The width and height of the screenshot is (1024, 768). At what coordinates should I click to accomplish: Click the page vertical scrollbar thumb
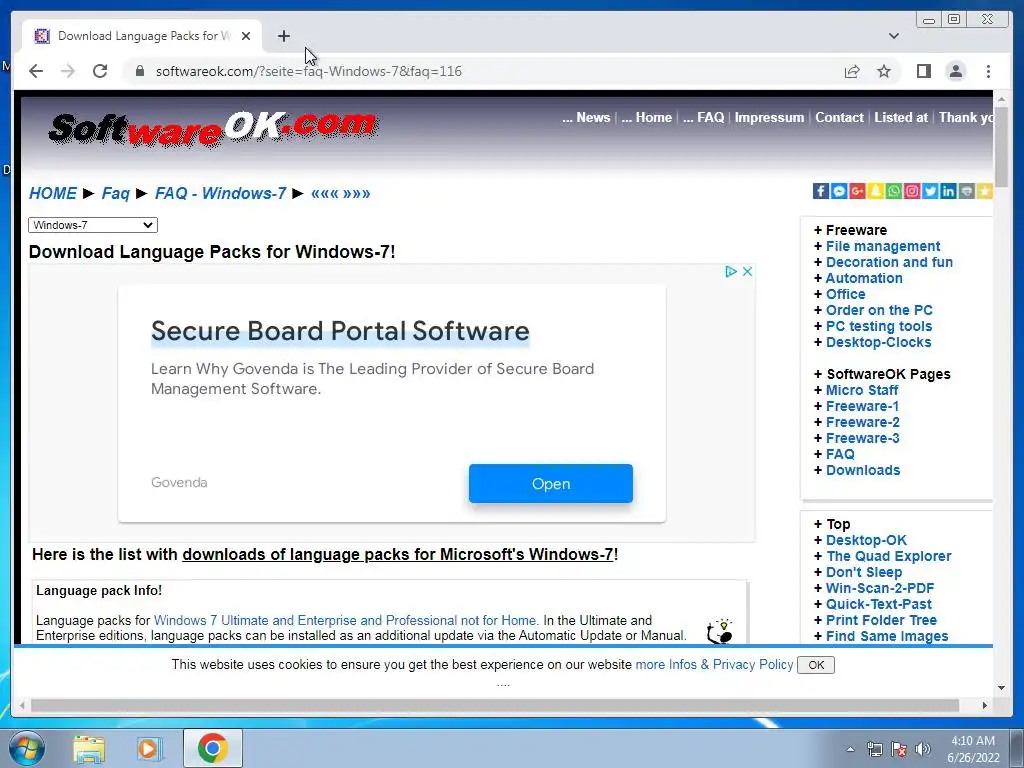[1000, 146]
